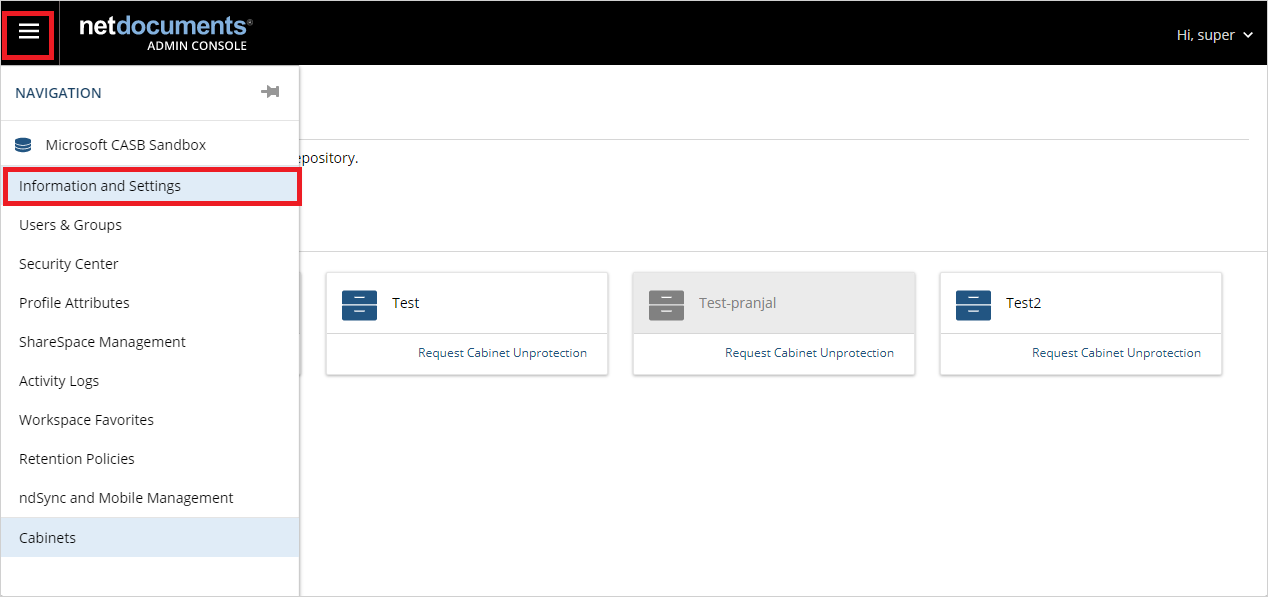Open ShareSpace Management
Screen dimensions: 1268x597
point(102,341)
